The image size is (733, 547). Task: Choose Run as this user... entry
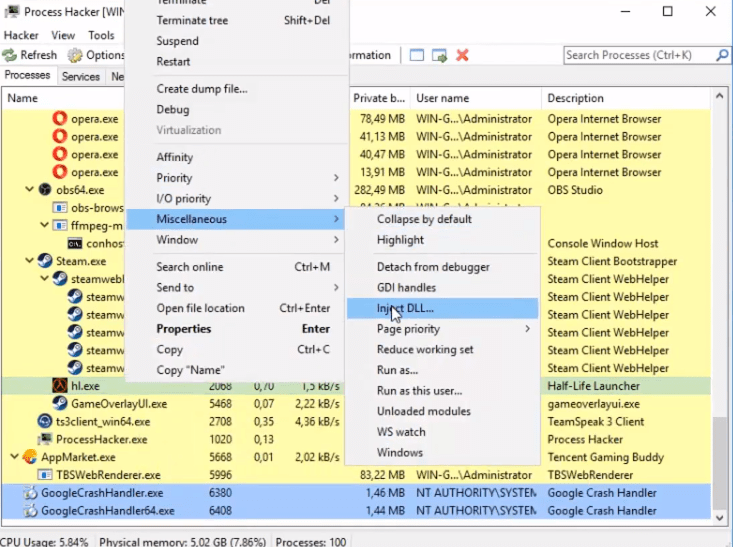tap(442, 390)
